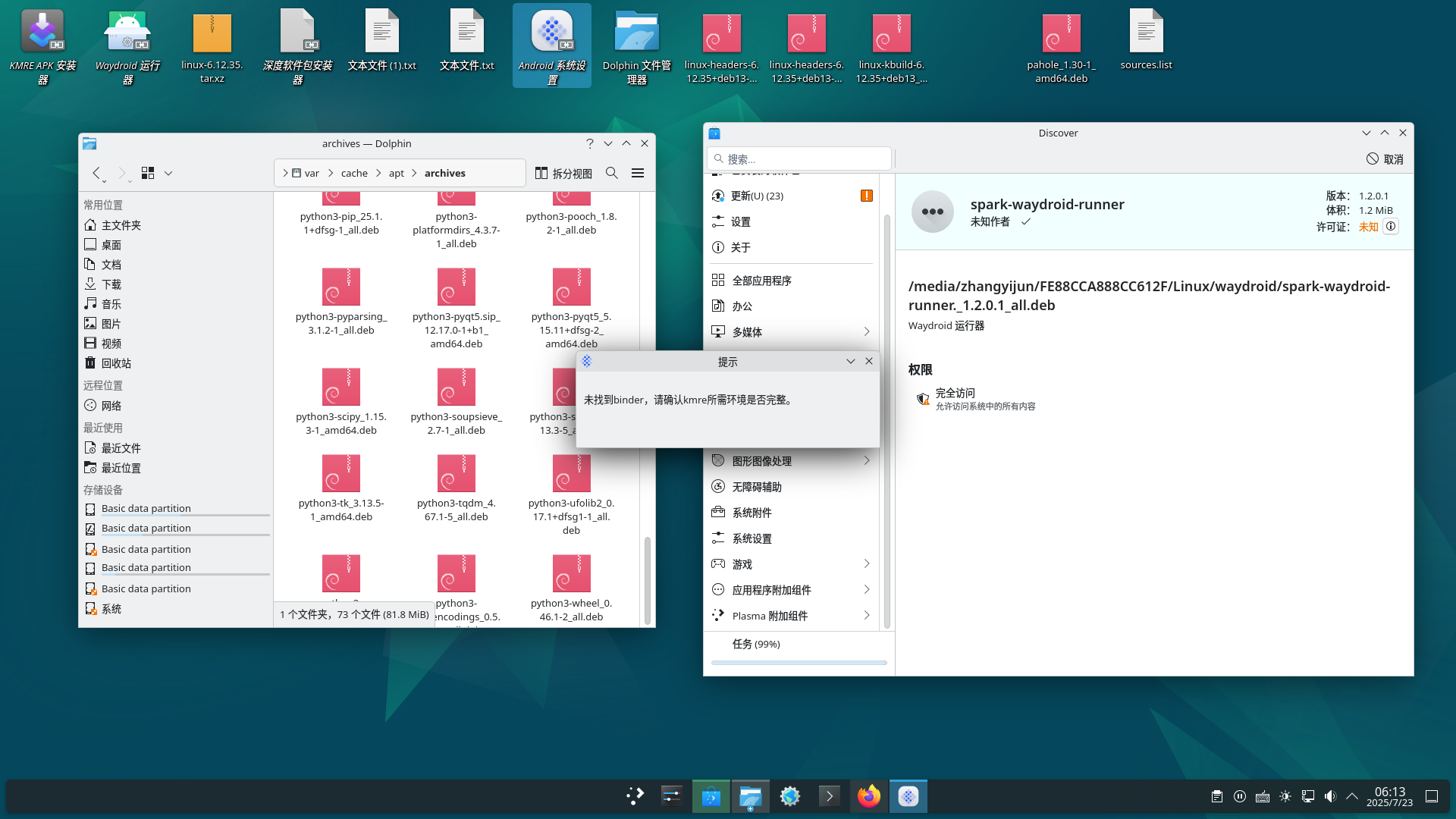The width and height of the screenshot is (1456, 819).
Task: Select the sources.list desktop file
Action: coord(1146,39)
